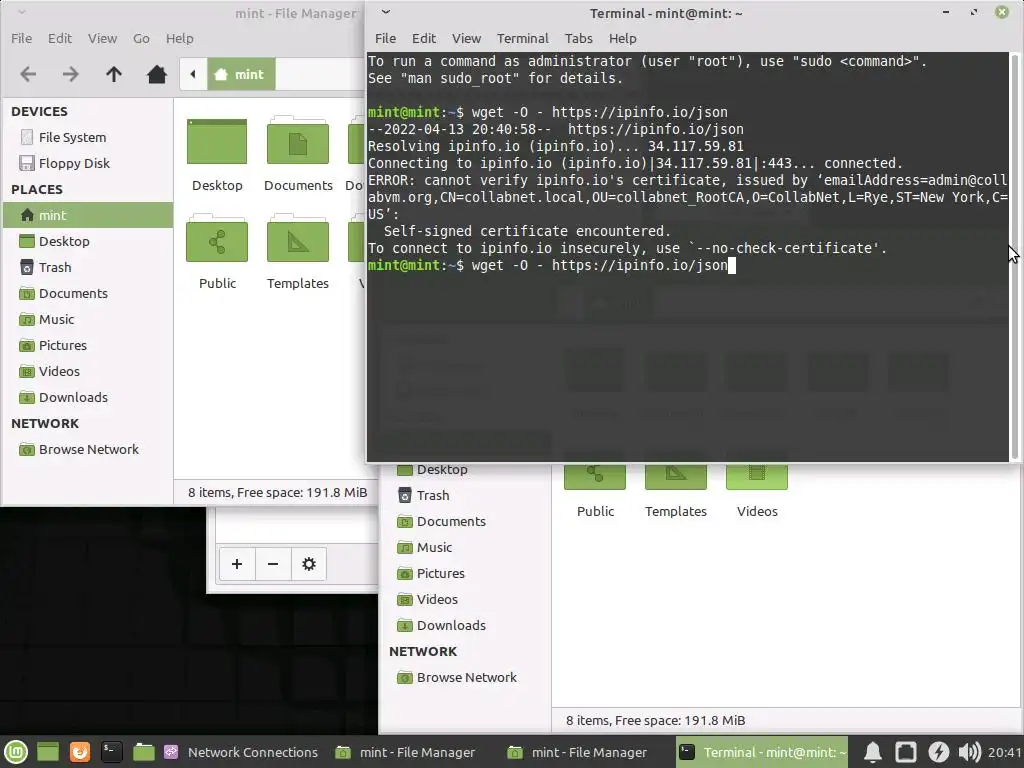Switch to Network Connections taskbar window

[x=242, y=752]
